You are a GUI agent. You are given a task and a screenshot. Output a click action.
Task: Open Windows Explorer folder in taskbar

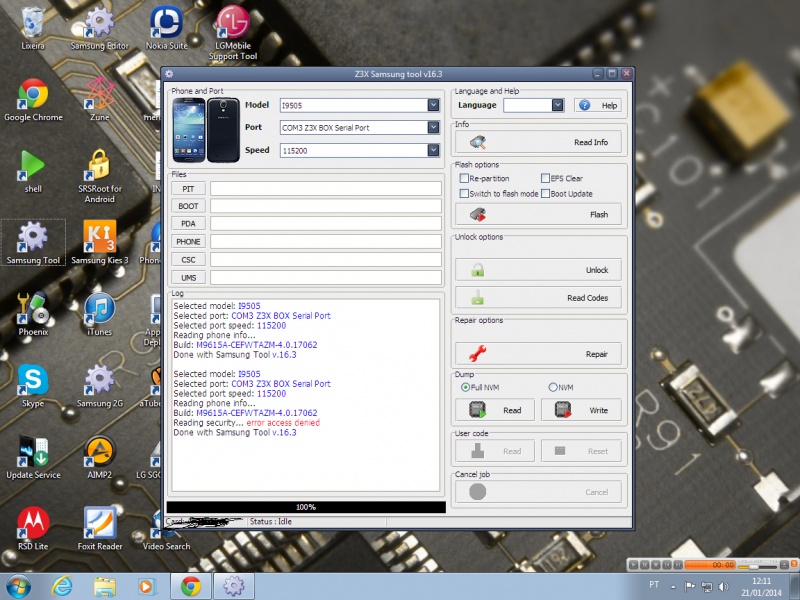pyautogui.click(x=105, y=586)
